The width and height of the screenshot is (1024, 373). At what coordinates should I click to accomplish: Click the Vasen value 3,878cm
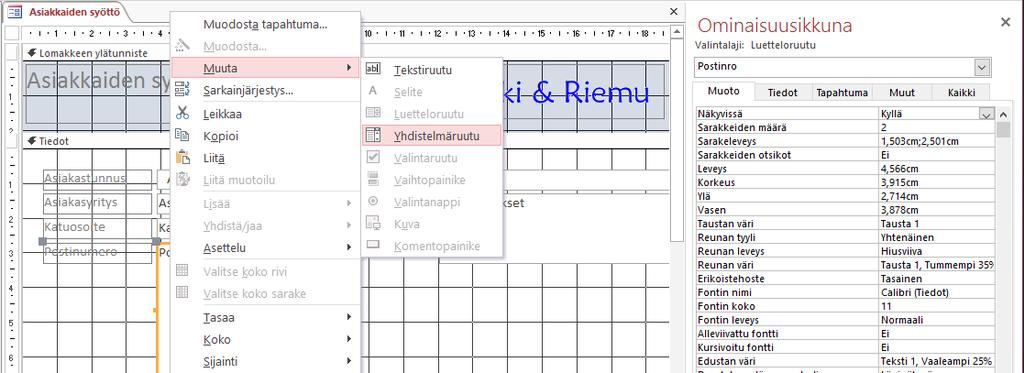(936, 210)
